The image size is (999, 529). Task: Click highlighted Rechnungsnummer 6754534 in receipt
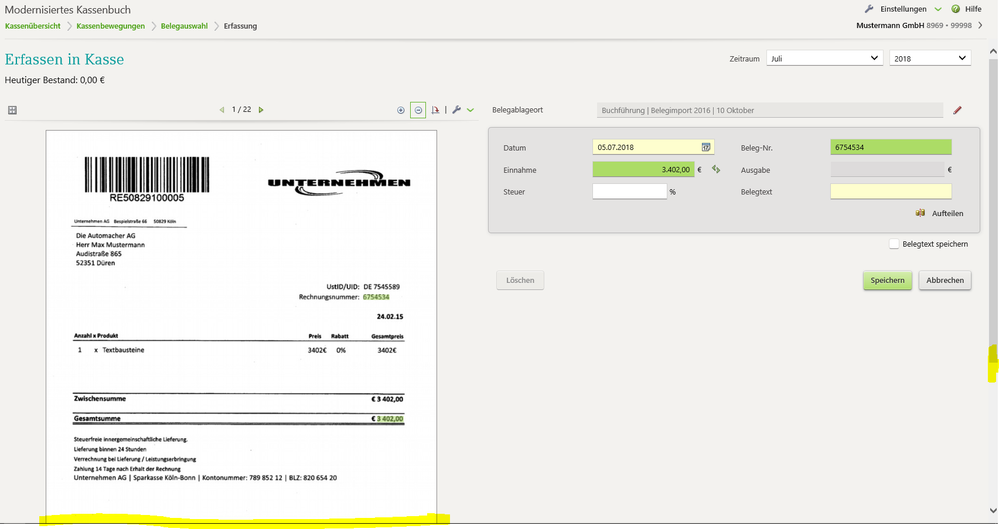[376, 297]
